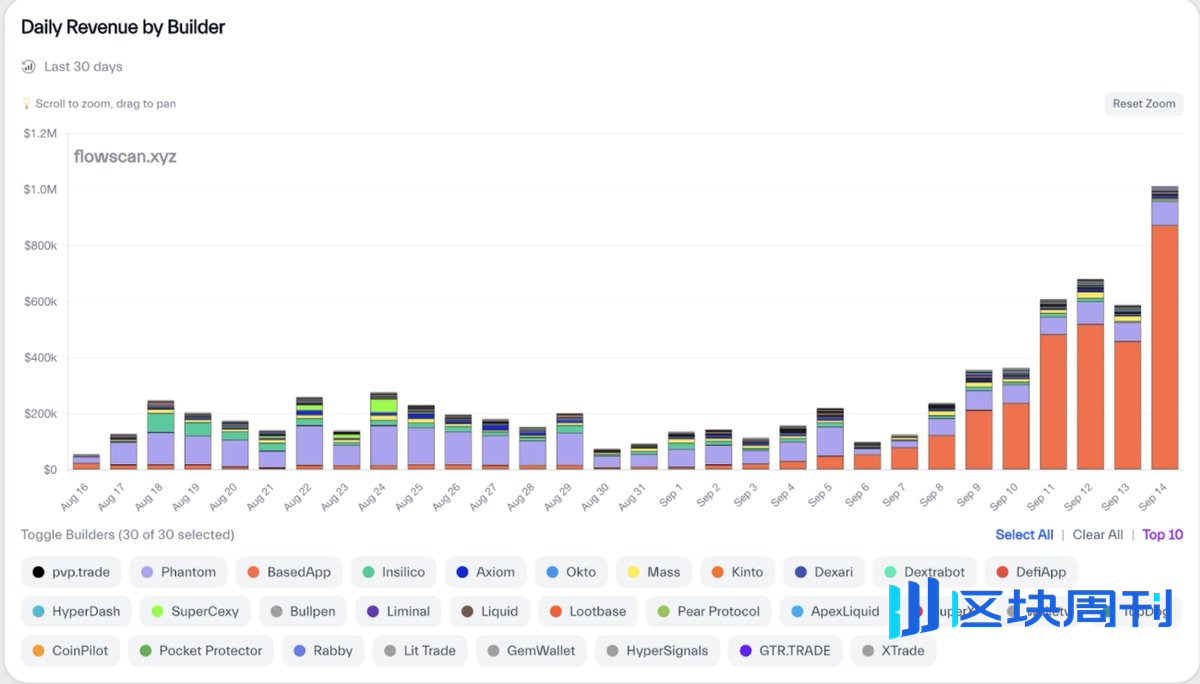Select All builders link
Screen dimensions: 1200x684
(1024, 535)
